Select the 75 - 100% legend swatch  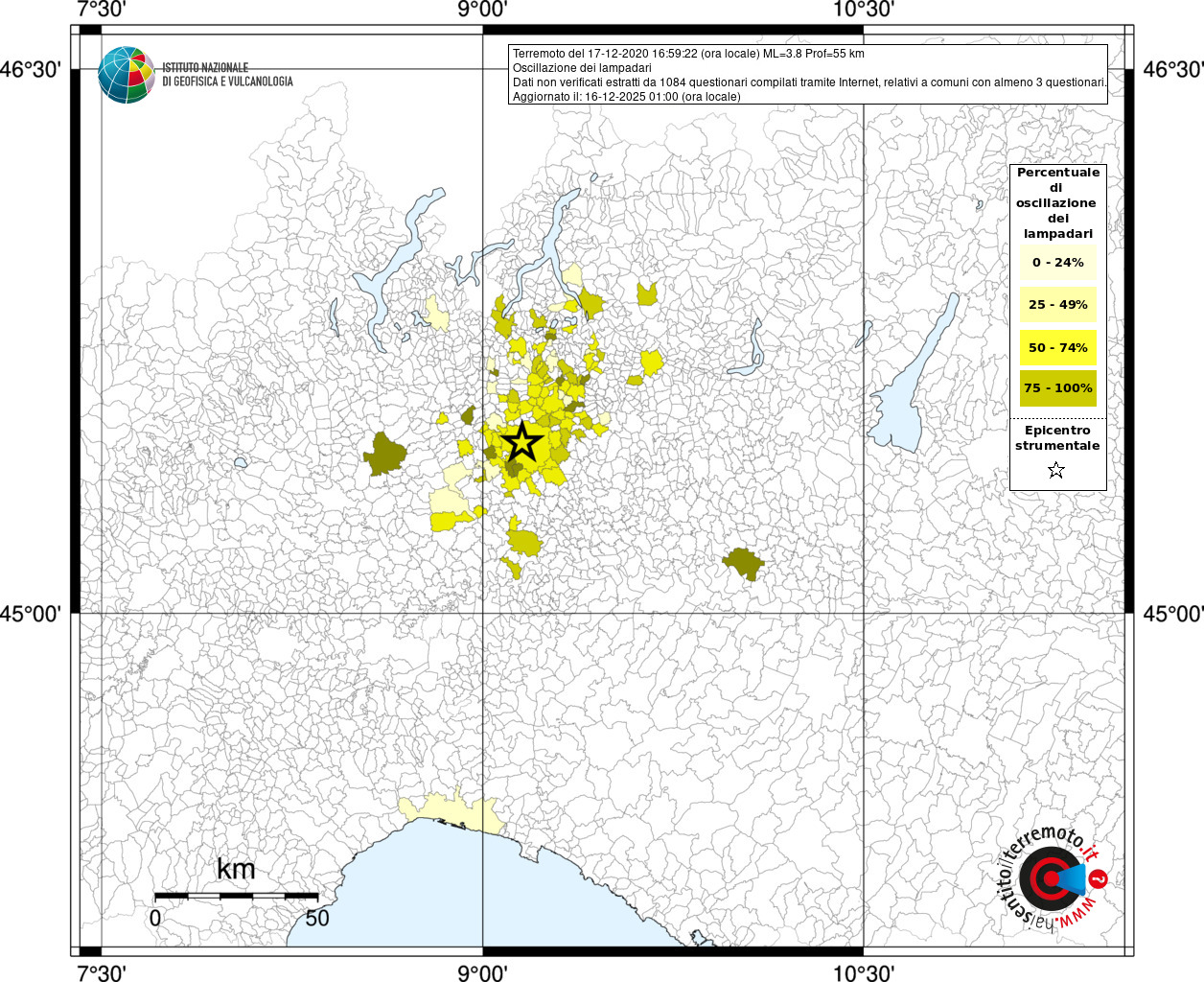1058,388
